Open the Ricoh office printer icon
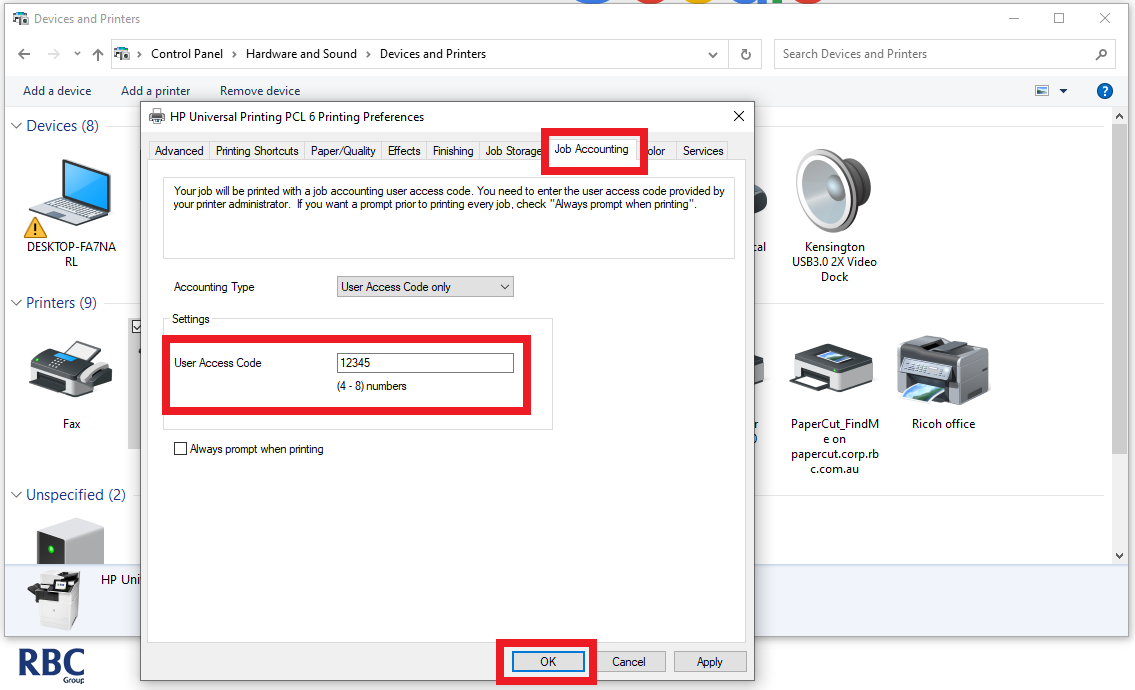This screenshot has width=1135, height=690. click(x=941, y=370)
